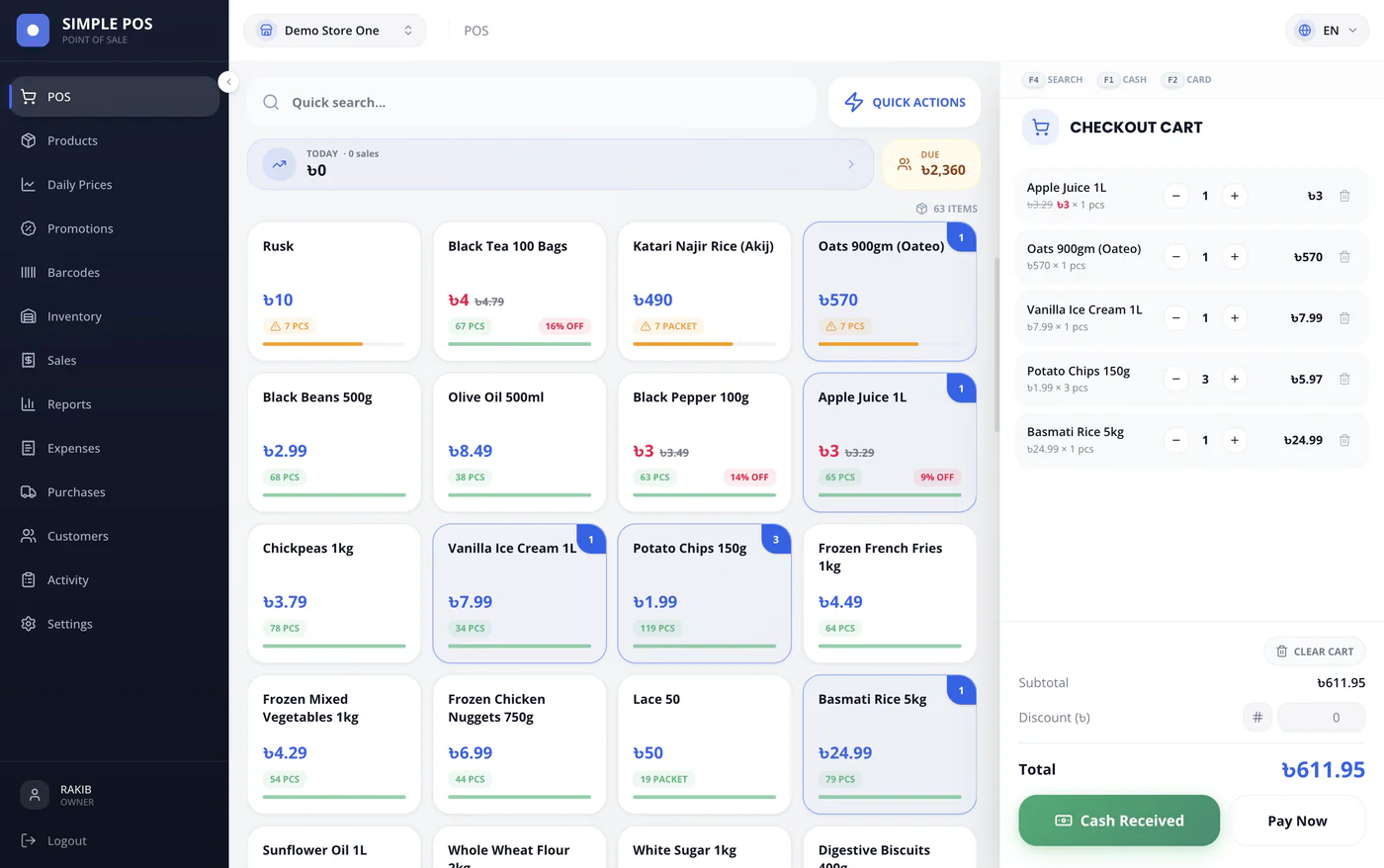Toggle discount type with the # button
Viewport: 1384px width, 868px height.
point(1257,718)
